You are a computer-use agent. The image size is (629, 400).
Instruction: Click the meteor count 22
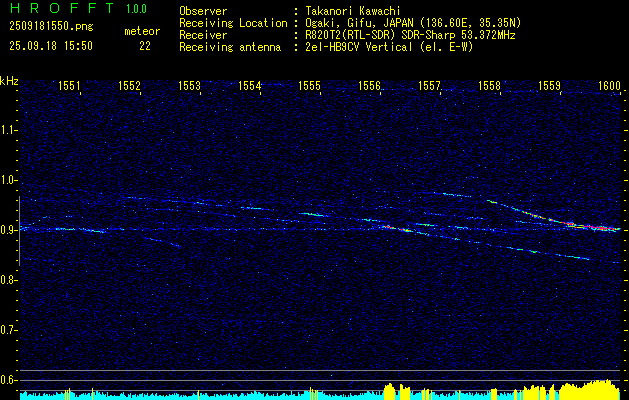click(x=145, y=46)
